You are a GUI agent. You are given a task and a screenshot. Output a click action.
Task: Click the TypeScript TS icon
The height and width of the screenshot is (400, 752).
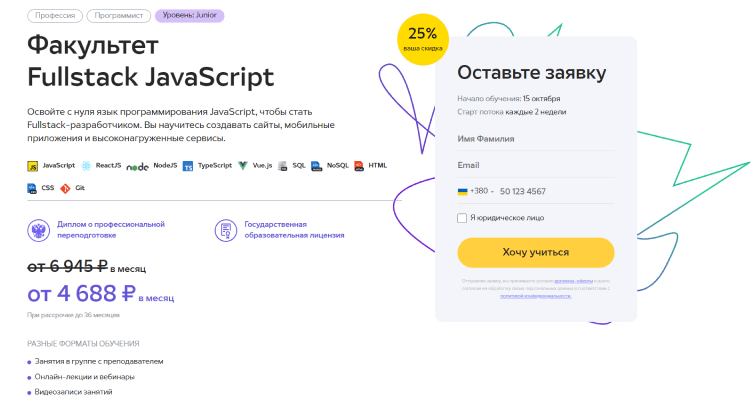(x=188, y=166)
